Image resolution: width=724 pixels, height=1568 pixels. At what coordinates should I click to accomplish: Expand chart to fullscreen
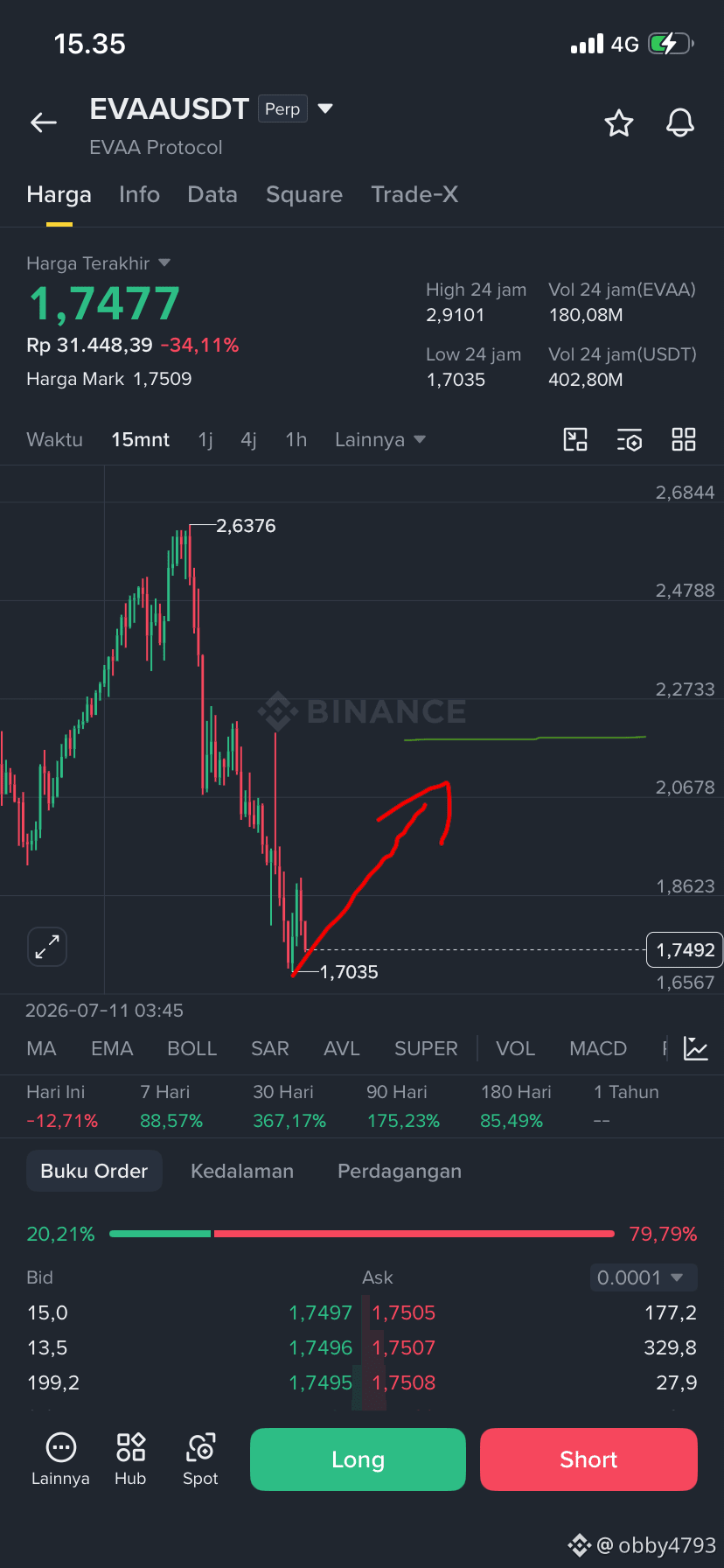tap(47, 947)
